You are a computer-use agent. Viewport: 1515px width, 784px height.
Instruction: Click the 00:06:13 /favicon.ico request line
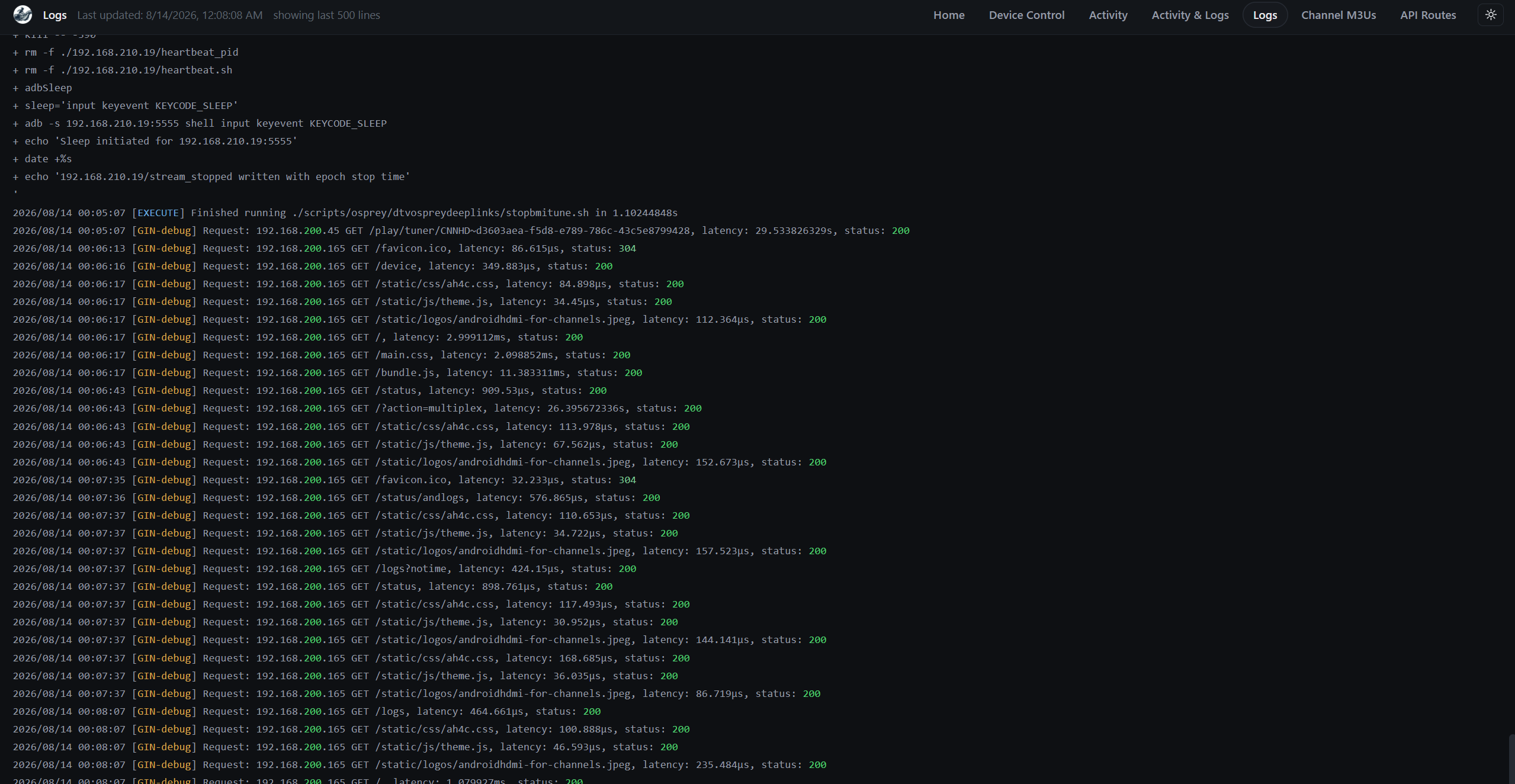click(x=325, y=248)
